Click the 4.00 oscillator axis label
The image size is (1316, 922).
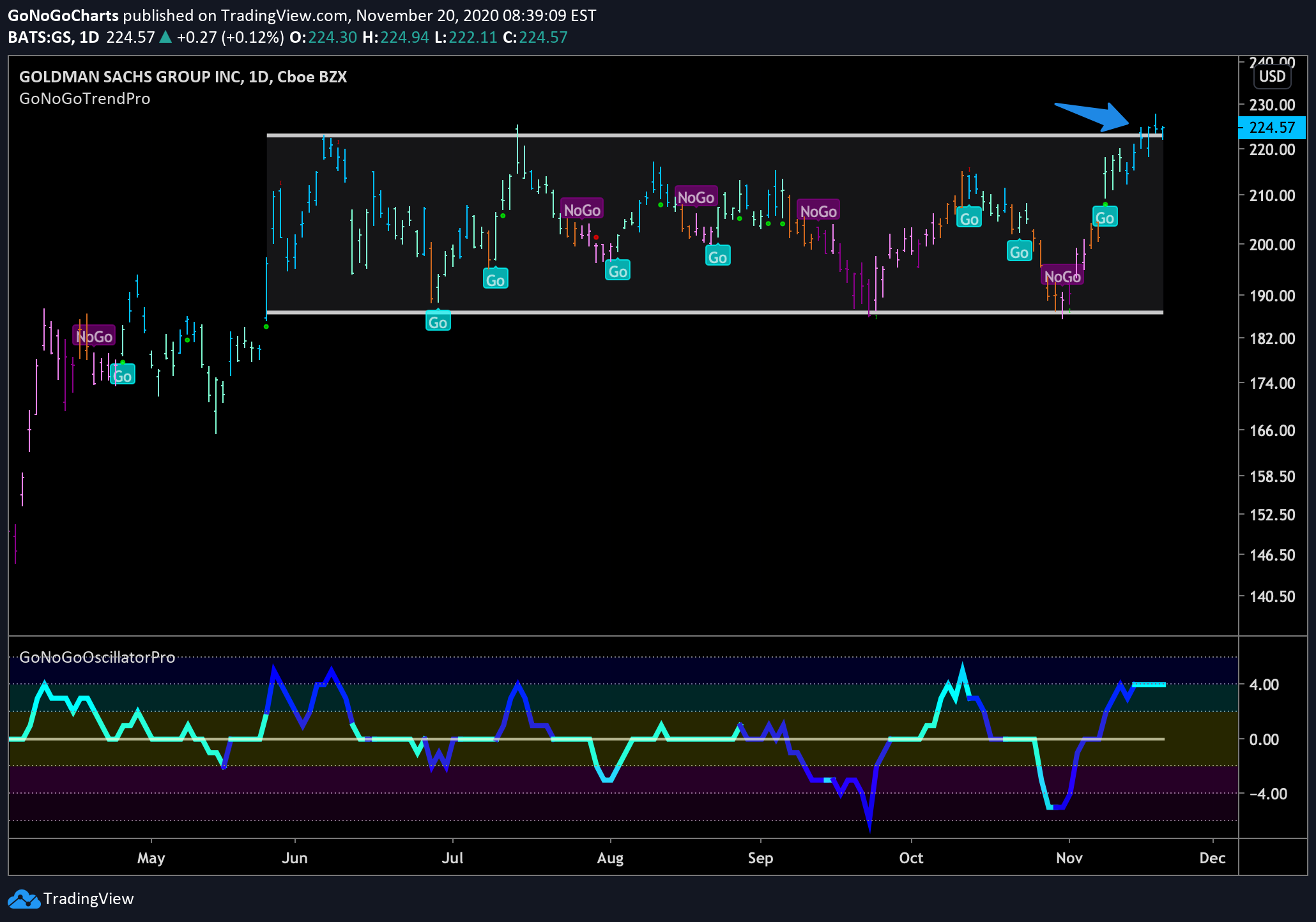tap(1264, 684)
